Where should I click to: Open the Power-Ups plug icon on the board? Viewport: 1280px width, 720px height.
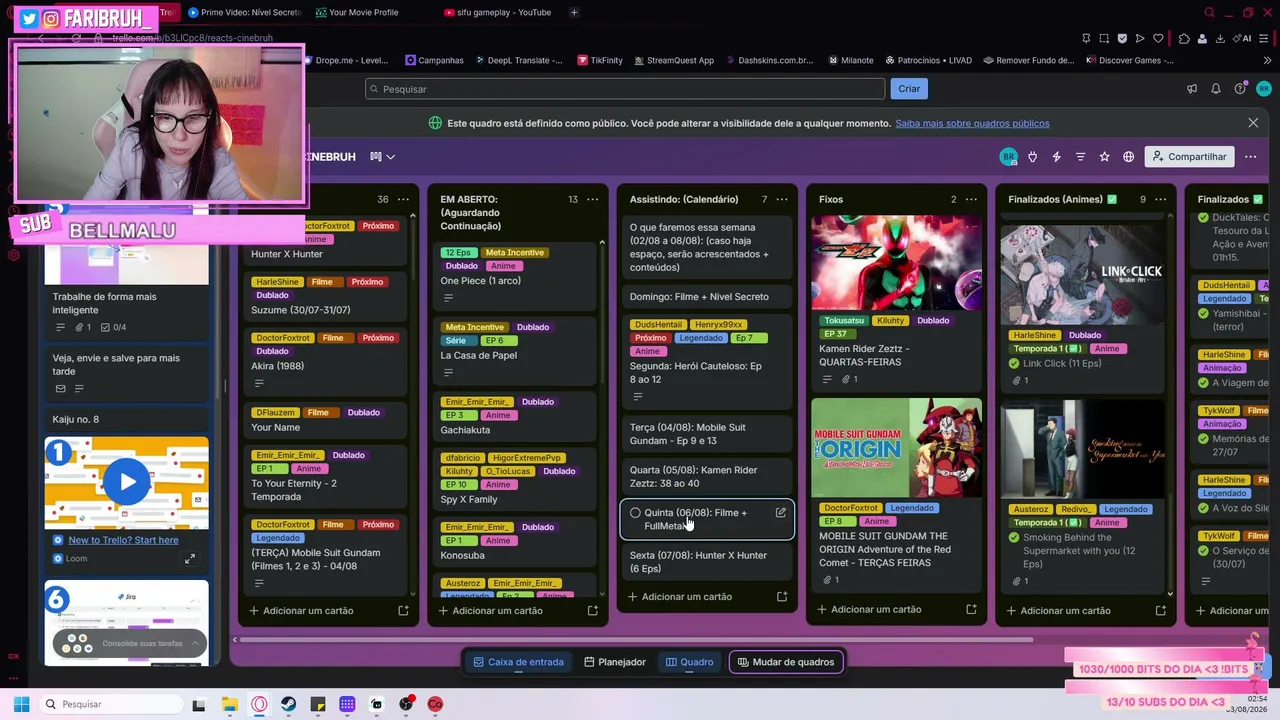click(1032, 157)
